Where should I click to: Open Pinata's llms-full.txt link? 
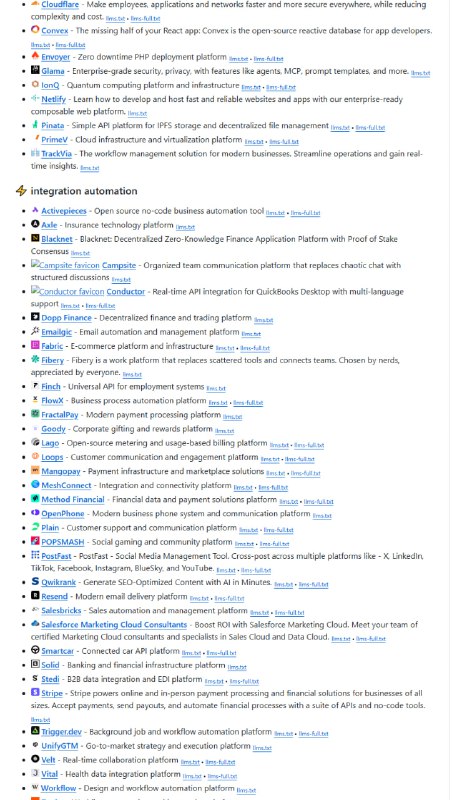pyautogui.click(x=370, y=128)
